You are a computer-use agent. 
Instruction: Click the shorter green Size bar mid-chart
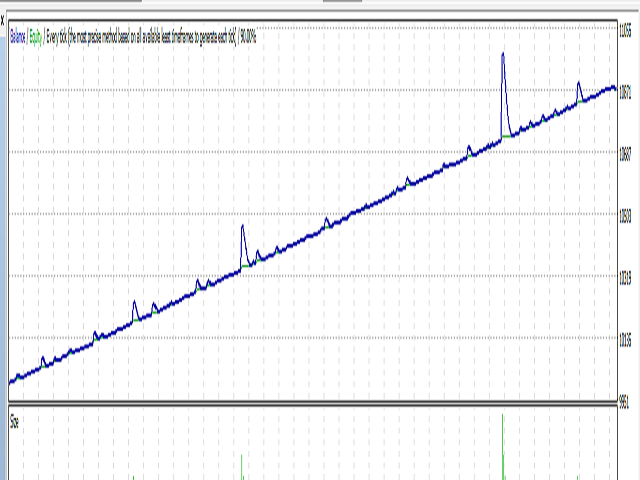coord(242,468)
